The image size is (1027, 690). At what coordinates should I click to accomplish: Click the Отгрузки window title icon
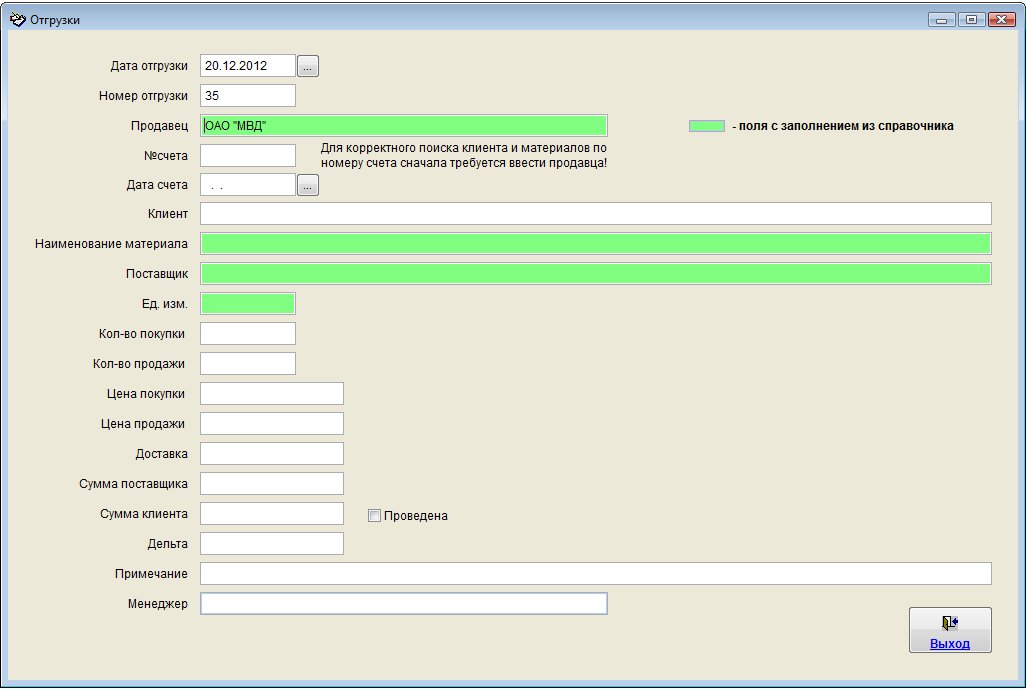(x=17, y=20)
